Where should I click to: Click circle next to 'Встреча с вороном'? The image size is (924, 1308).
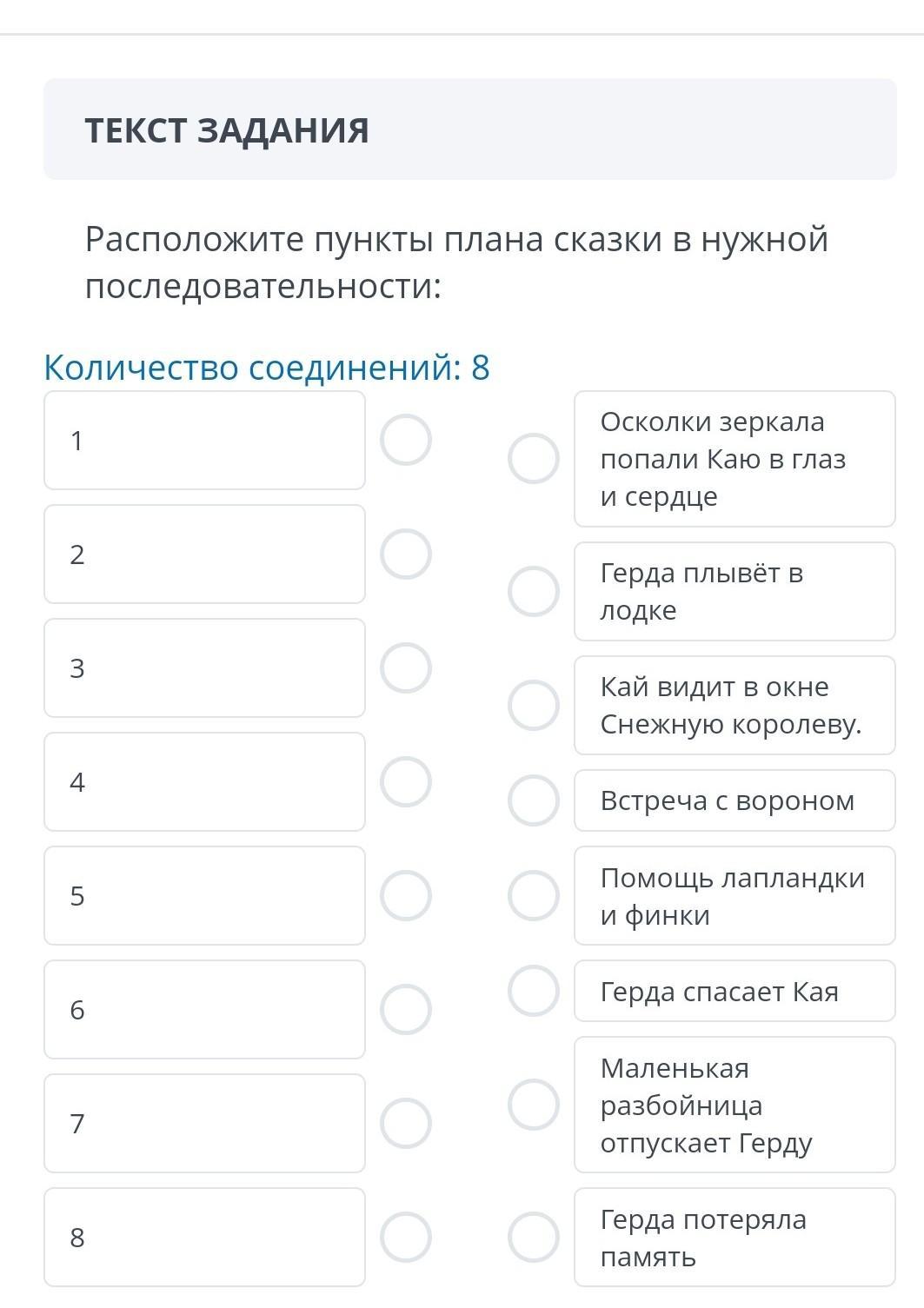[x=534, y=800]
